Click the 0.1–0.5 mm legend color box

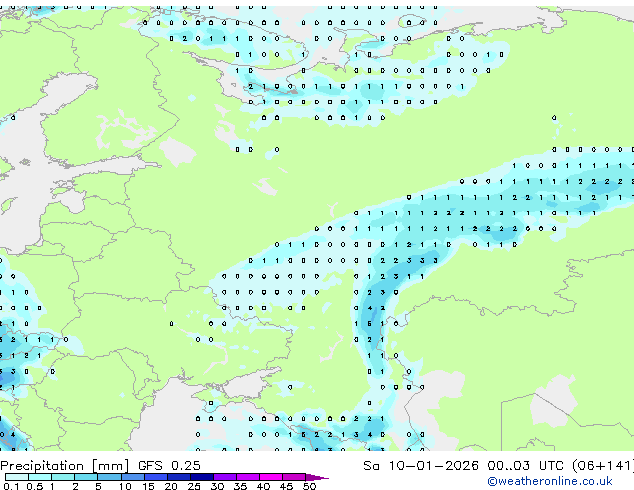[x=17, y=477]
